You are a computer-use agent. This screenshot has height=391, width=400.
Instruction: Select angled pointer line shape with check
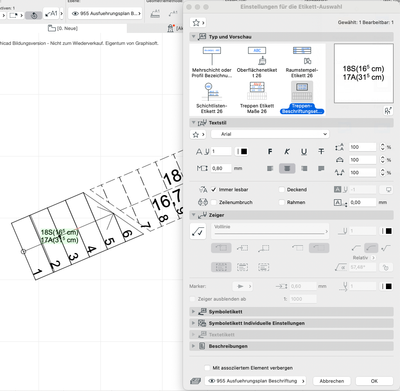coord(386,248)
